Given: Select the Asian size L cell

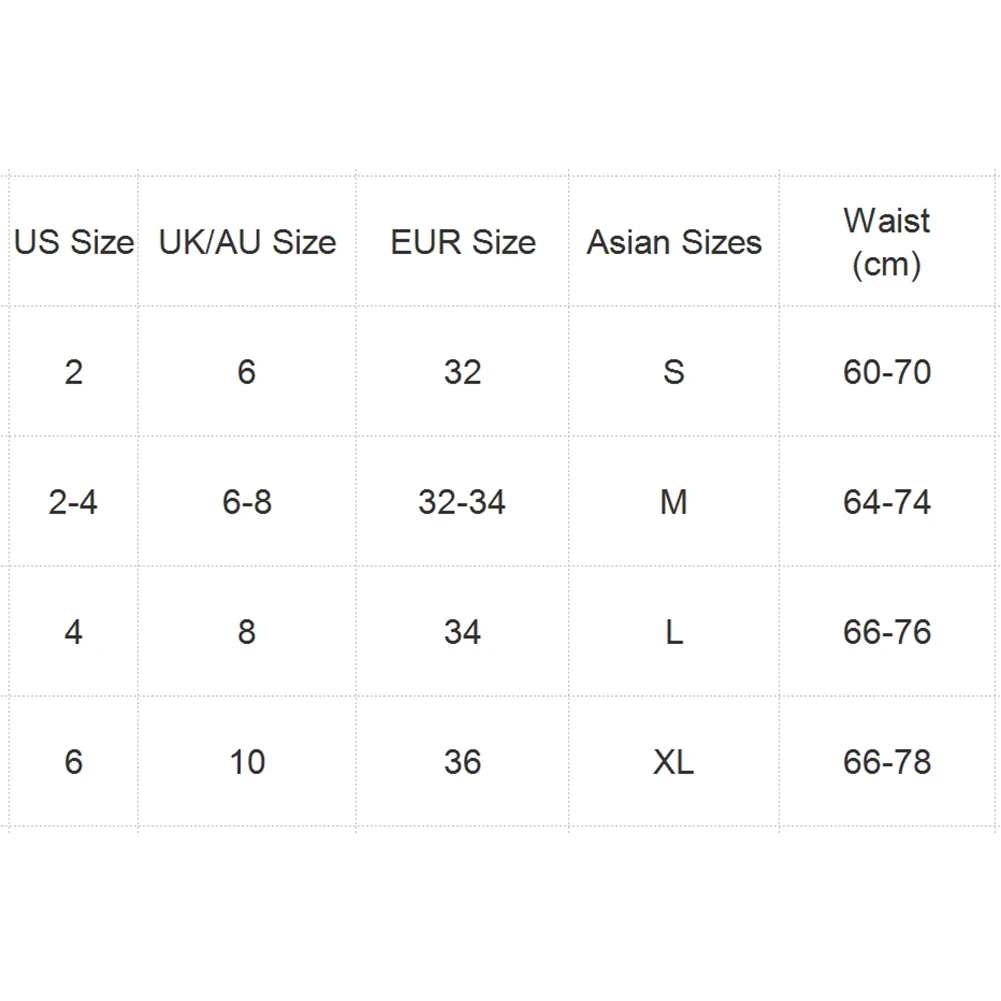Looking at the screenshot, I should click(674, 632).
